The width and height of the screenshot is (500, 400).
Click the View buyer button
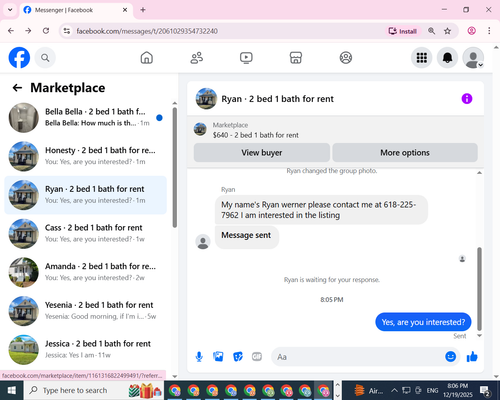[x=262, y=153]
